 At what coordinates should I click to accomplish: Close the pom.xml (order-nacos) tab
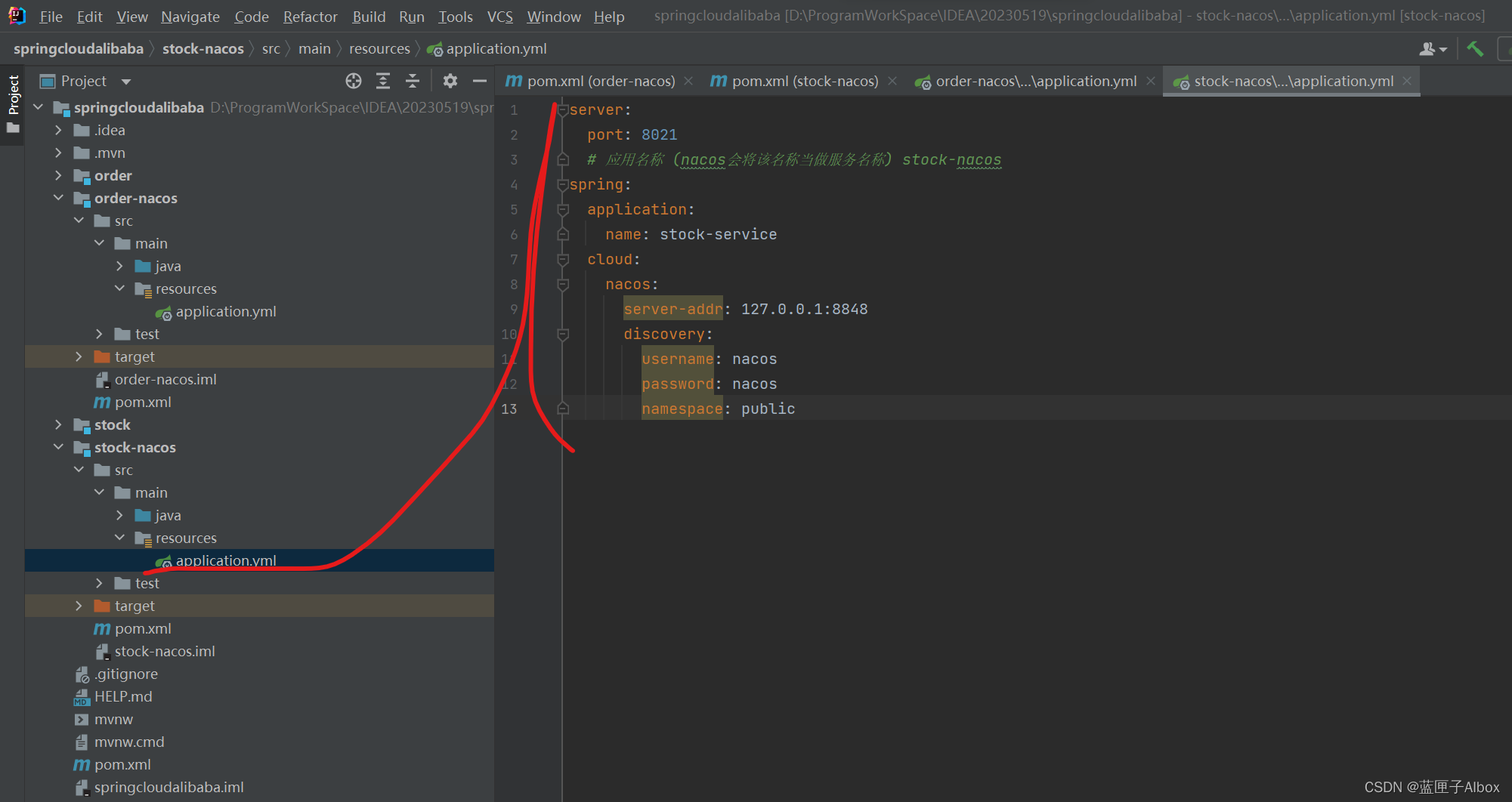[x=688, y=81]
